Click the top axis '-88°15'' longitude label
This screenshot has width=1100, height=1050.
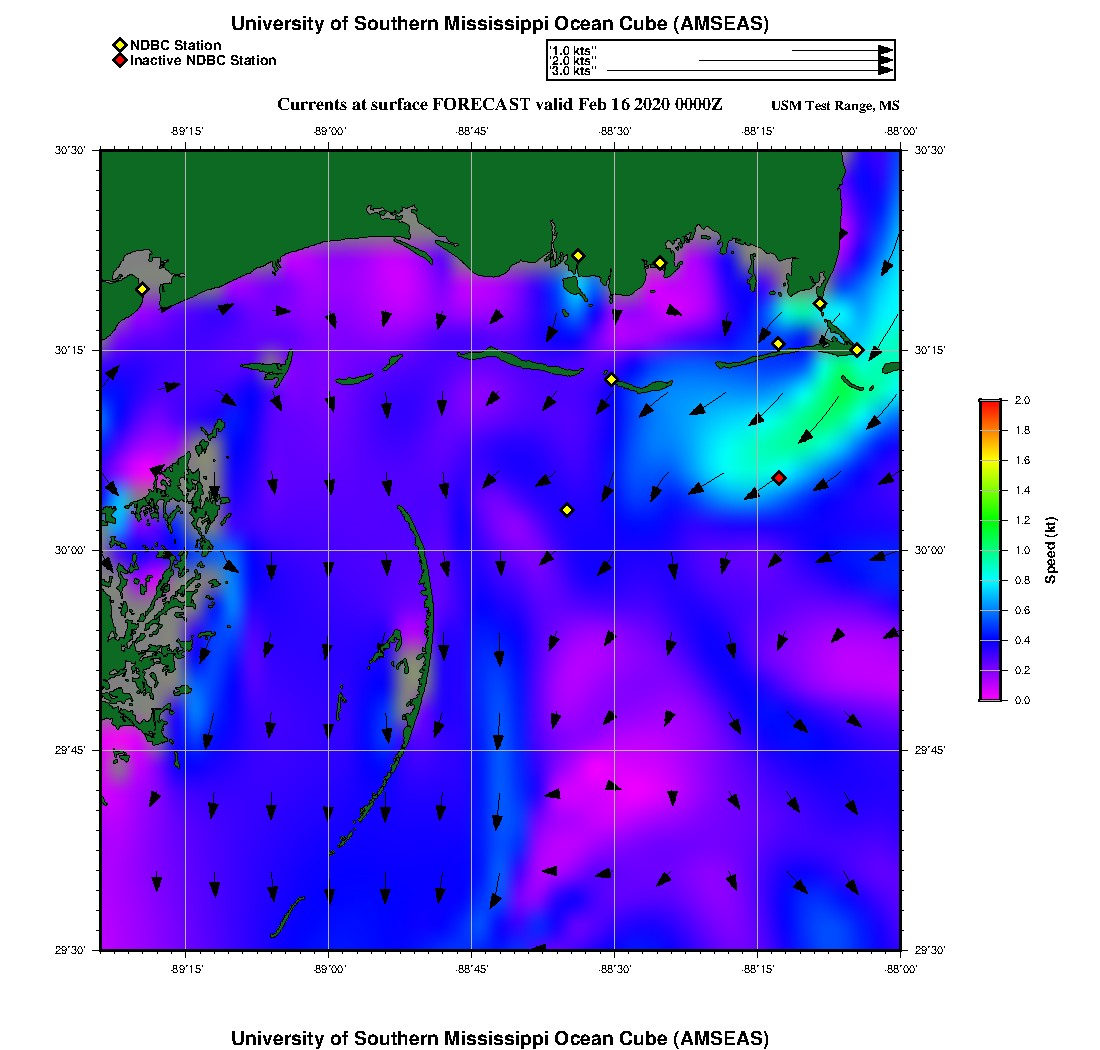coord(758,131)
